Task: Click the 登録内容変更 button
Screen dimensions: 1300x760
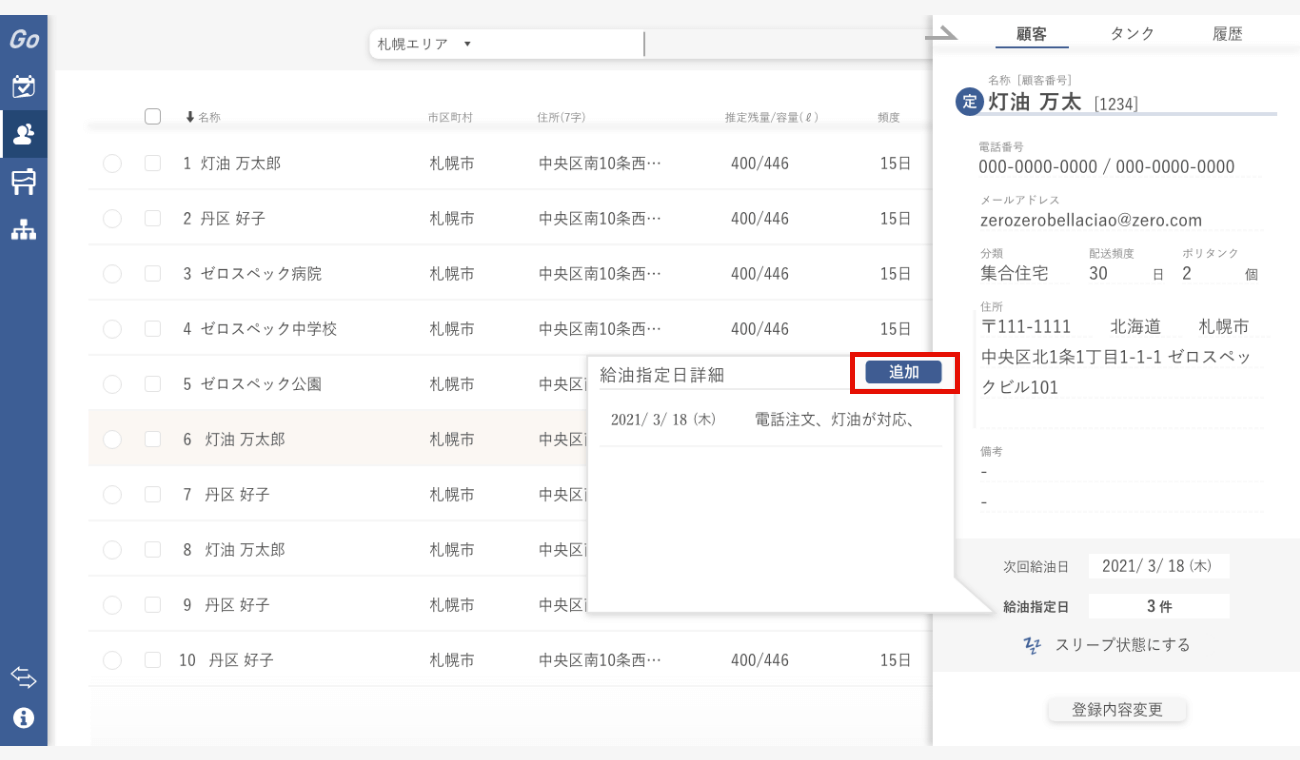Action: coord(1117,710)
